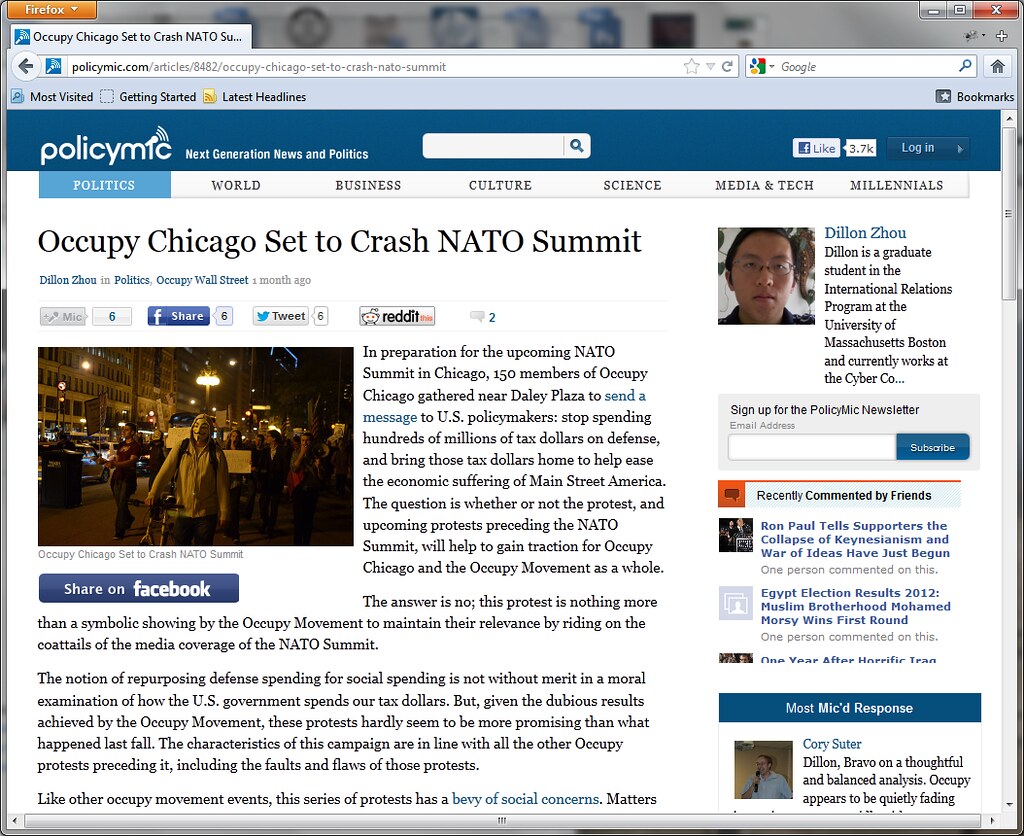Select the SCIENCE navigation tab

point(632,185)
